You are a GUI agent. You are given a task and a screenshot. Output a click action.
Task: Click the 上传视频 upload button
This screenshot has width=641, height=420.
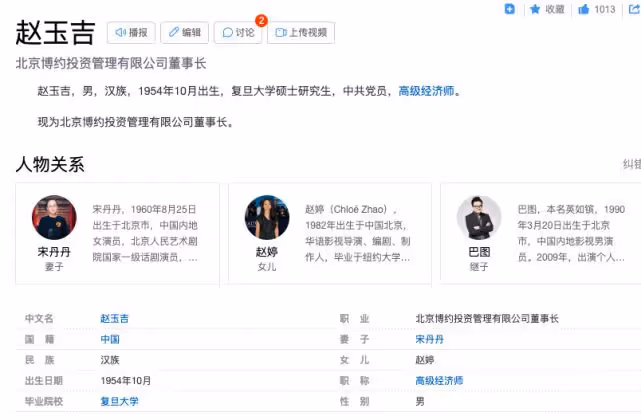tap(301, 33)
